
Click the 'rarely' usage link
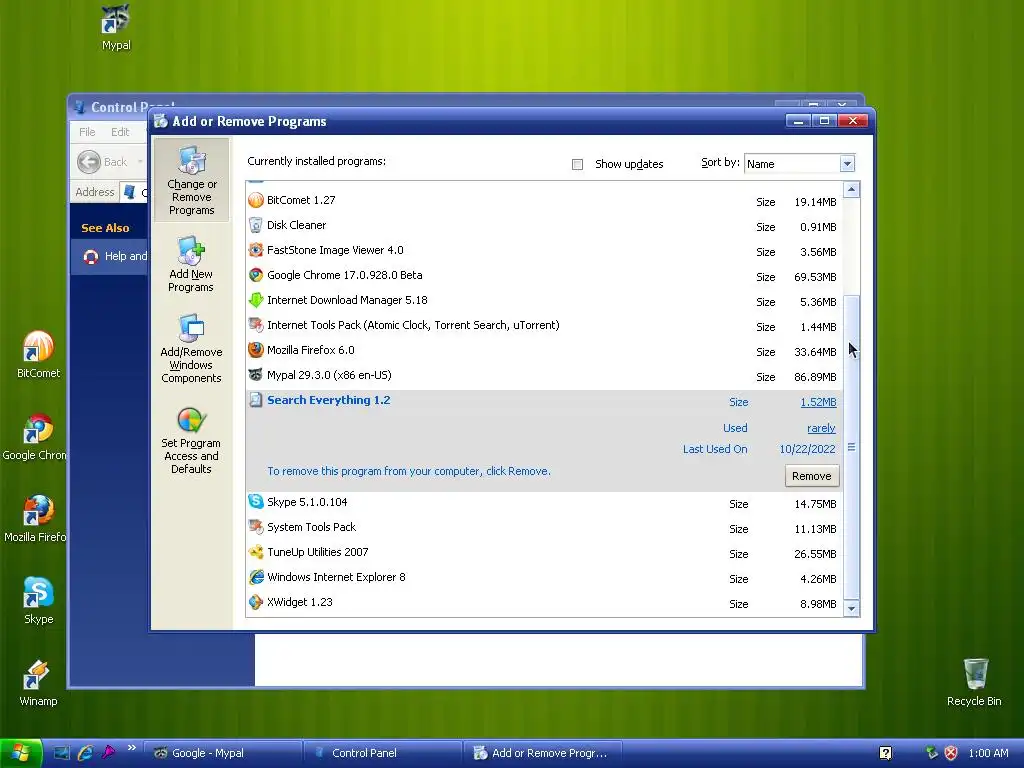pos(821,428)
